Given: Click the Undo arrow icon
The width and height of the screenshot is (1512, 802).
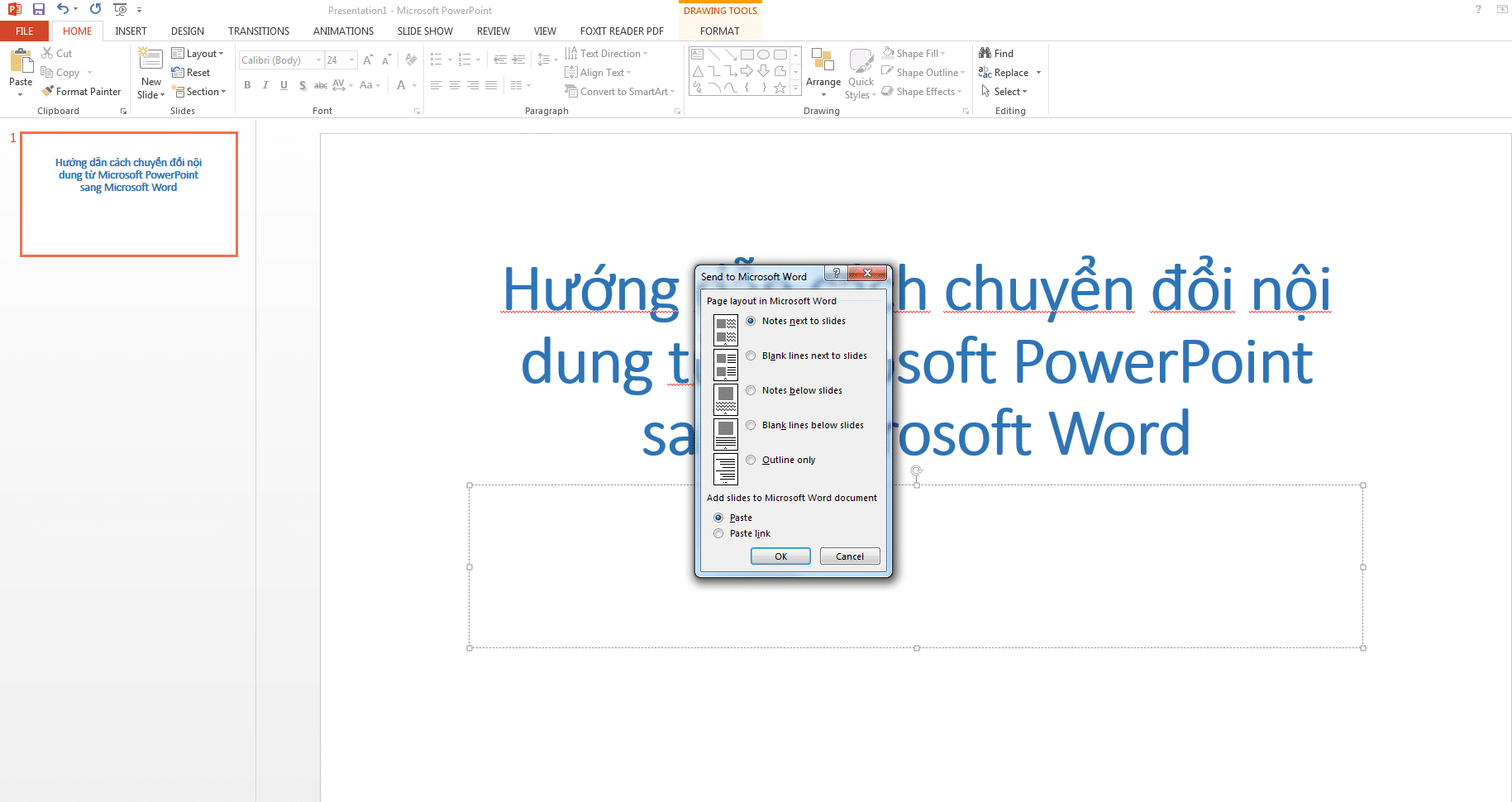Looking at the screenshot, I should pos(63,9).
